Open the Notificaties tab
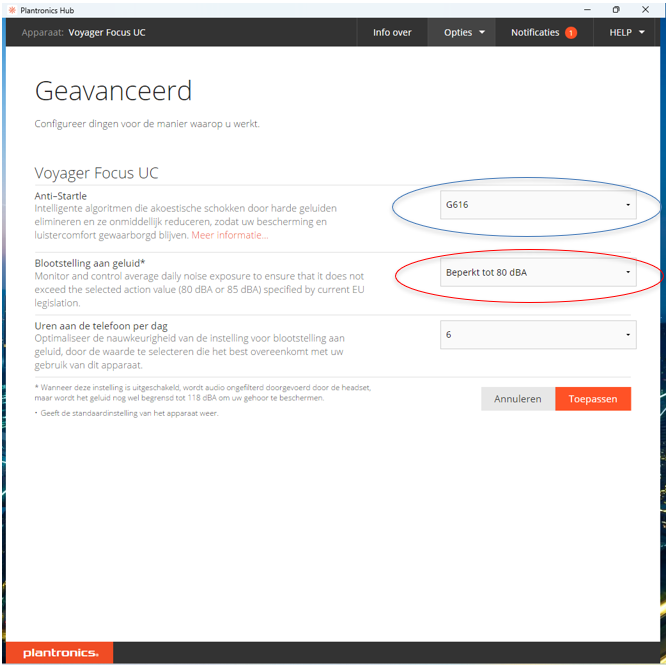 pyautogui.click(x=544, y=32)
